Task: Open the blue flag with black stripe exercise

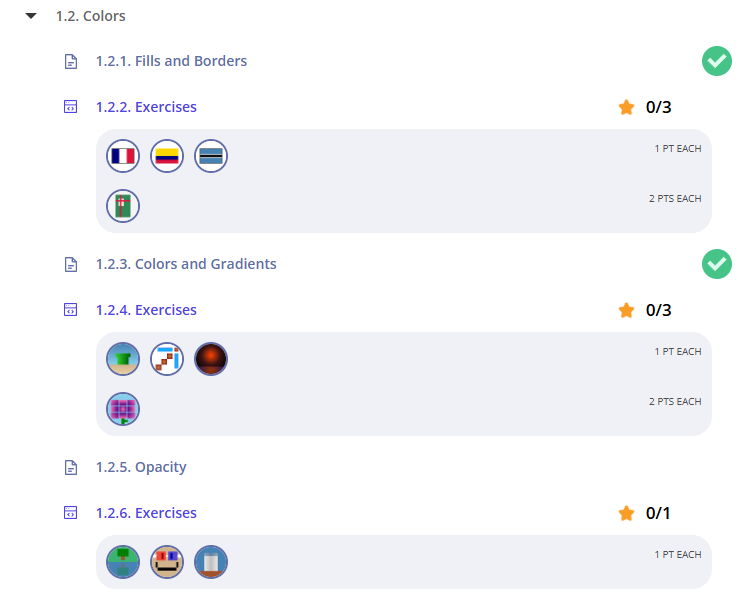Action: tap(211, 156)
